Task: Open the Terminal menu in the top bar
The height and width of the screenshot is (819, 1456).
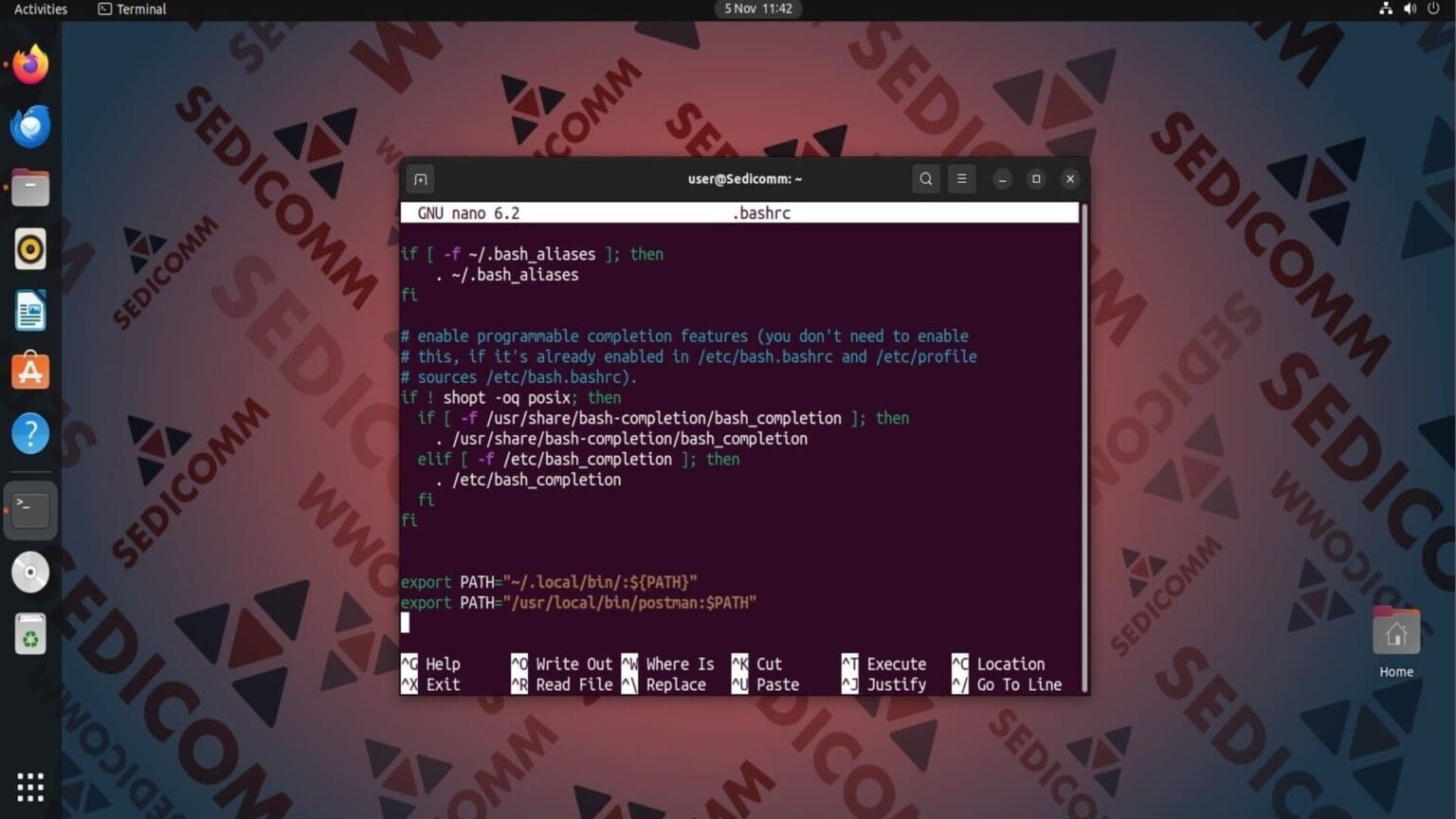Action: point(131,9)
